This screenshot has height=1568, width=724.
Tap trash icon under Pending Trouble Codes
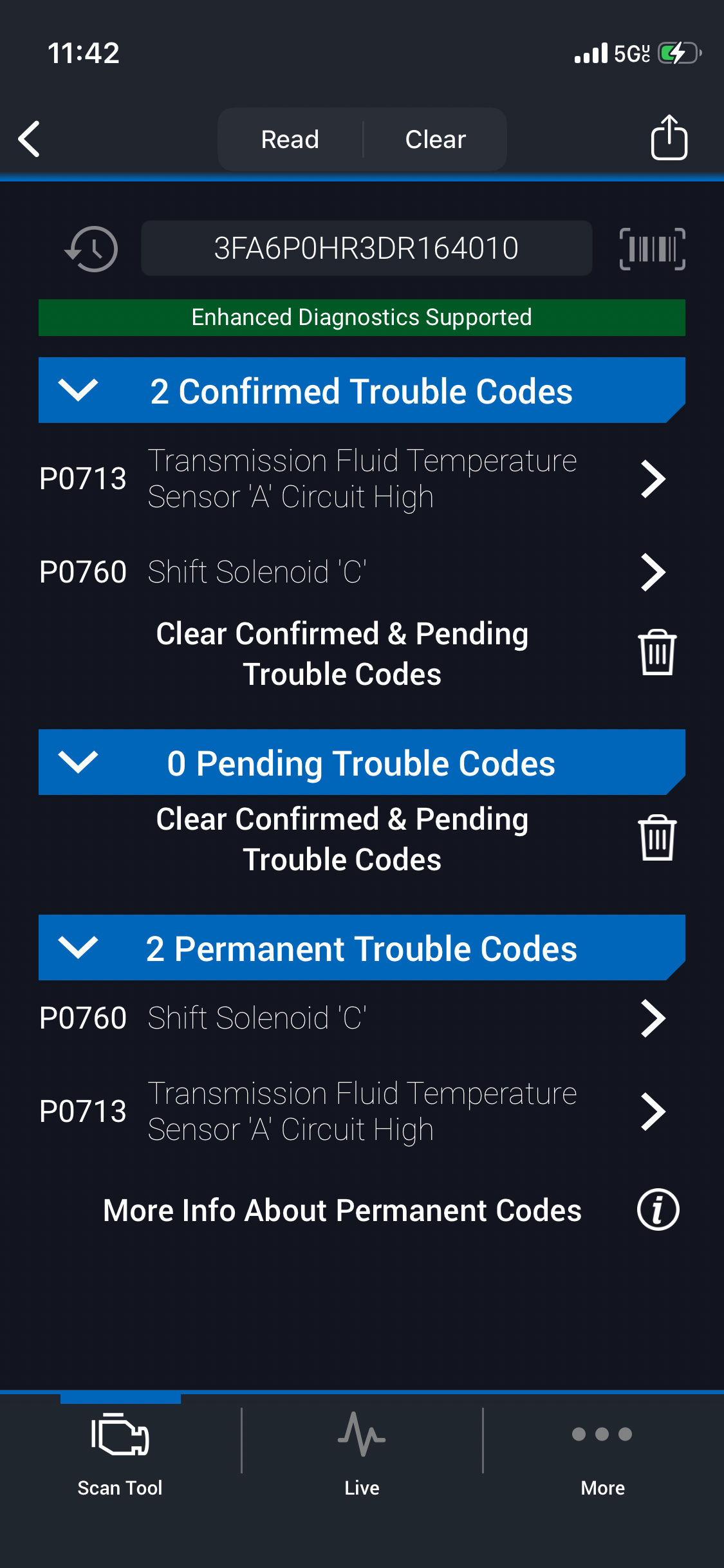tap(657, 838)
